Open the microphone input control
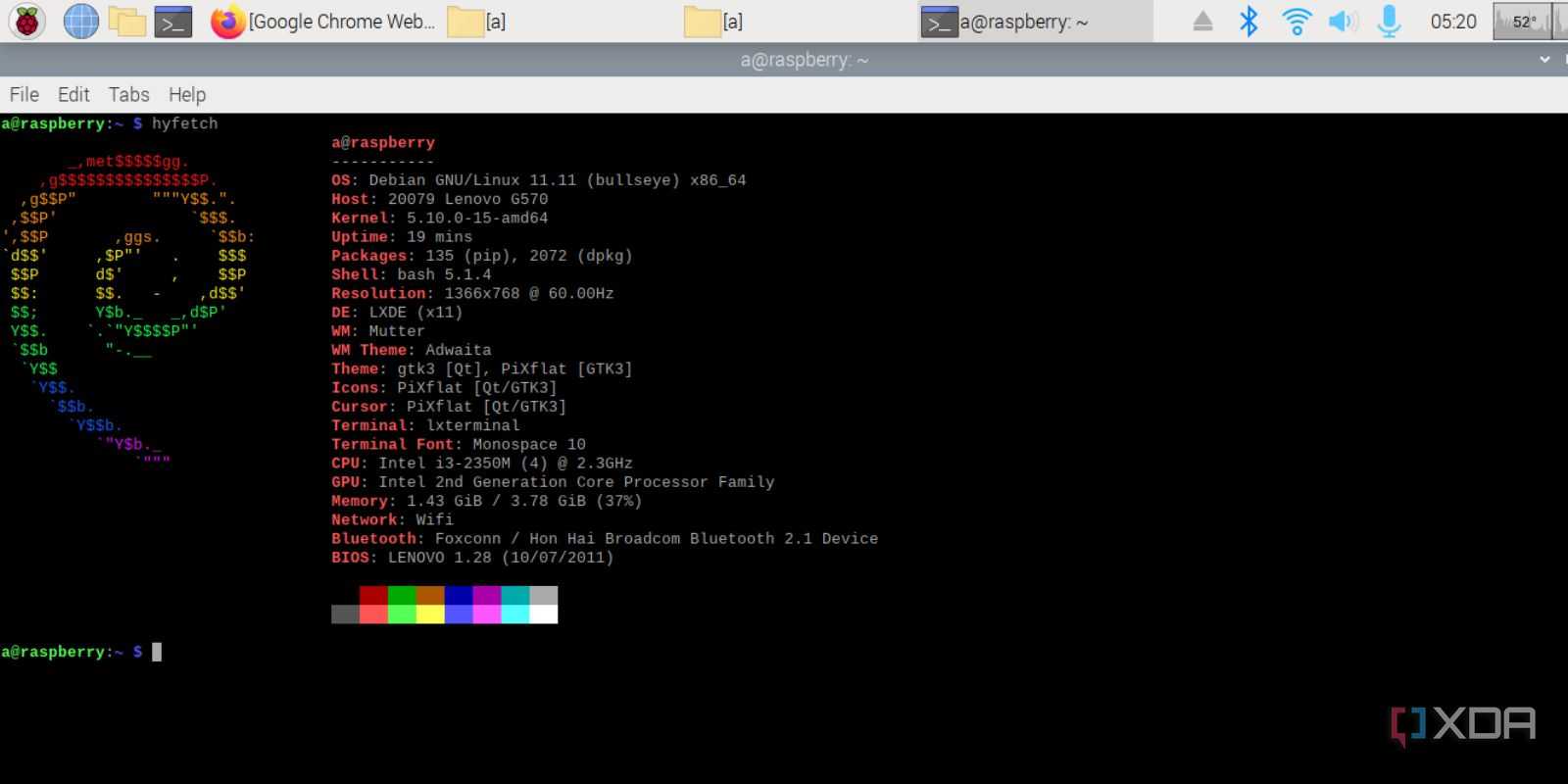 [1389, 21]
